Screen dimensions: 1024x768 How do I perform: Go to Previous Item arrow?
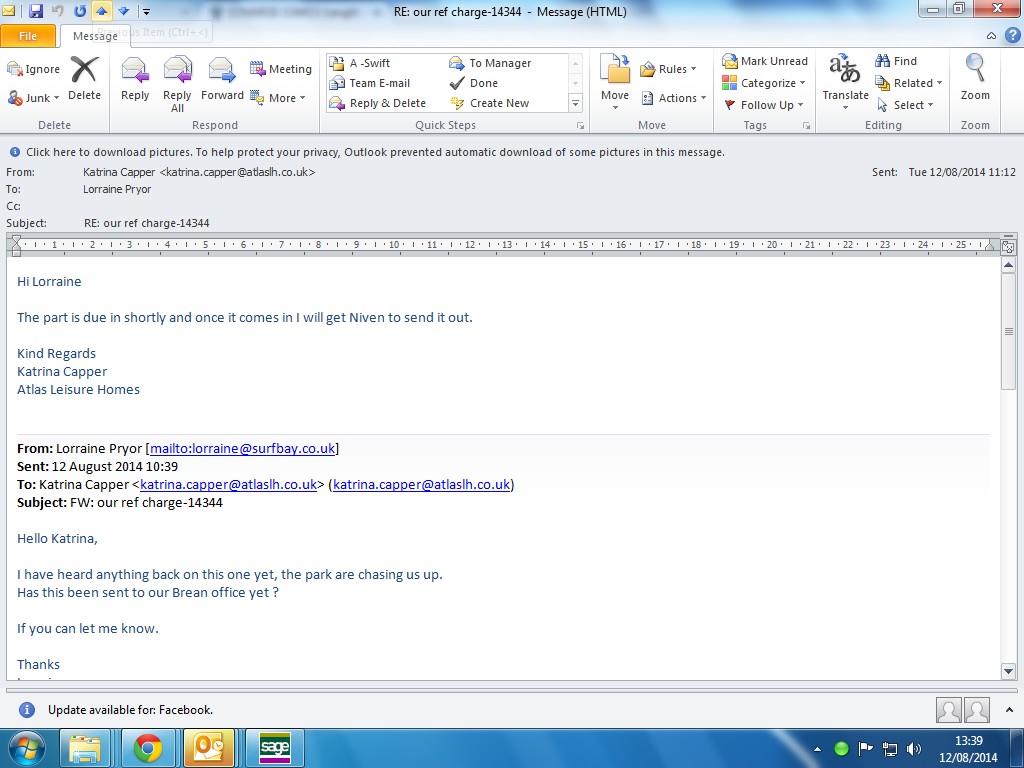pos(102,11)
